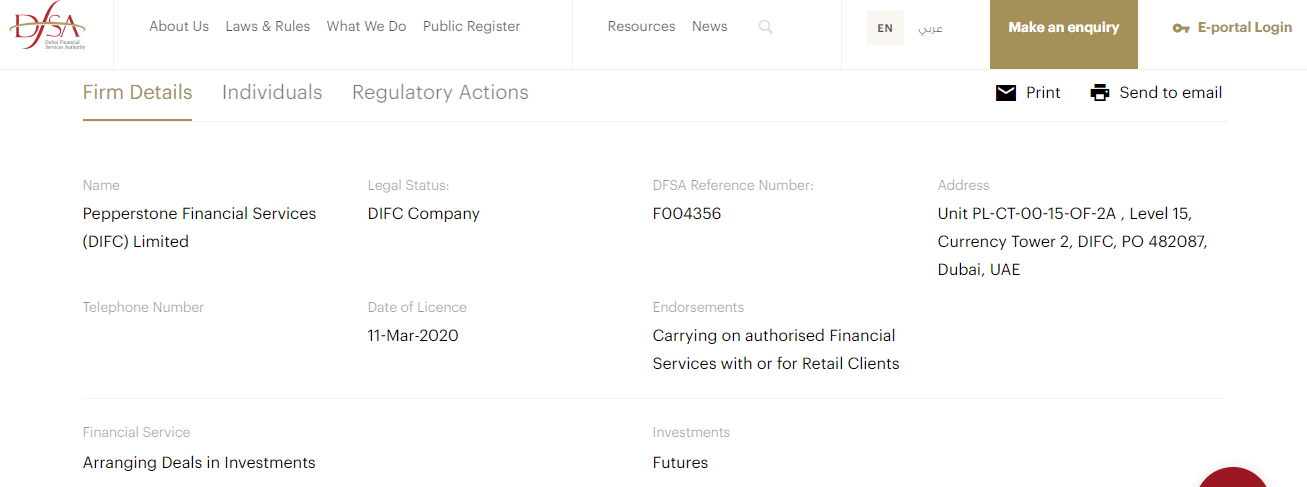Open the What We Do menu
1307x487 pixels.
pos(366,27)
